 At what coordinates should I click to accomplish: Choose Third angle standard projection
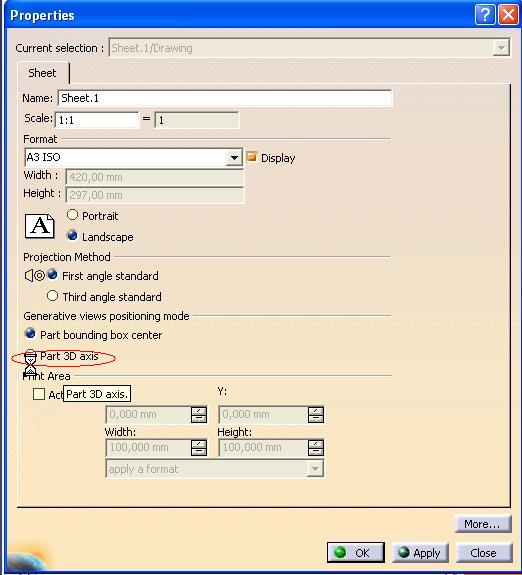(52, 296)
